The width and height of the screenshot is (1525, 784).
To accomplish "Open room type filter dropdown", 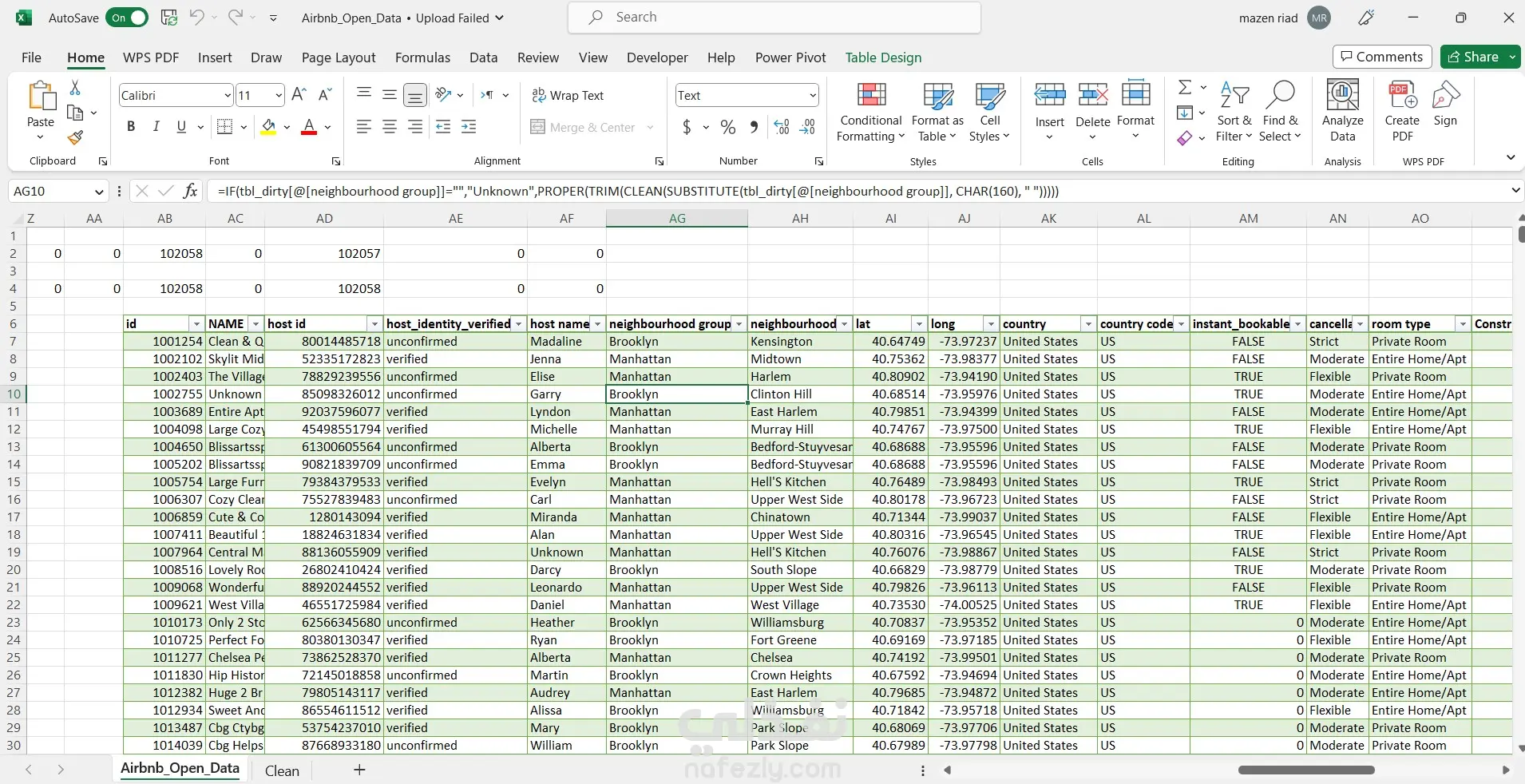I will (x=1463, y=324).
